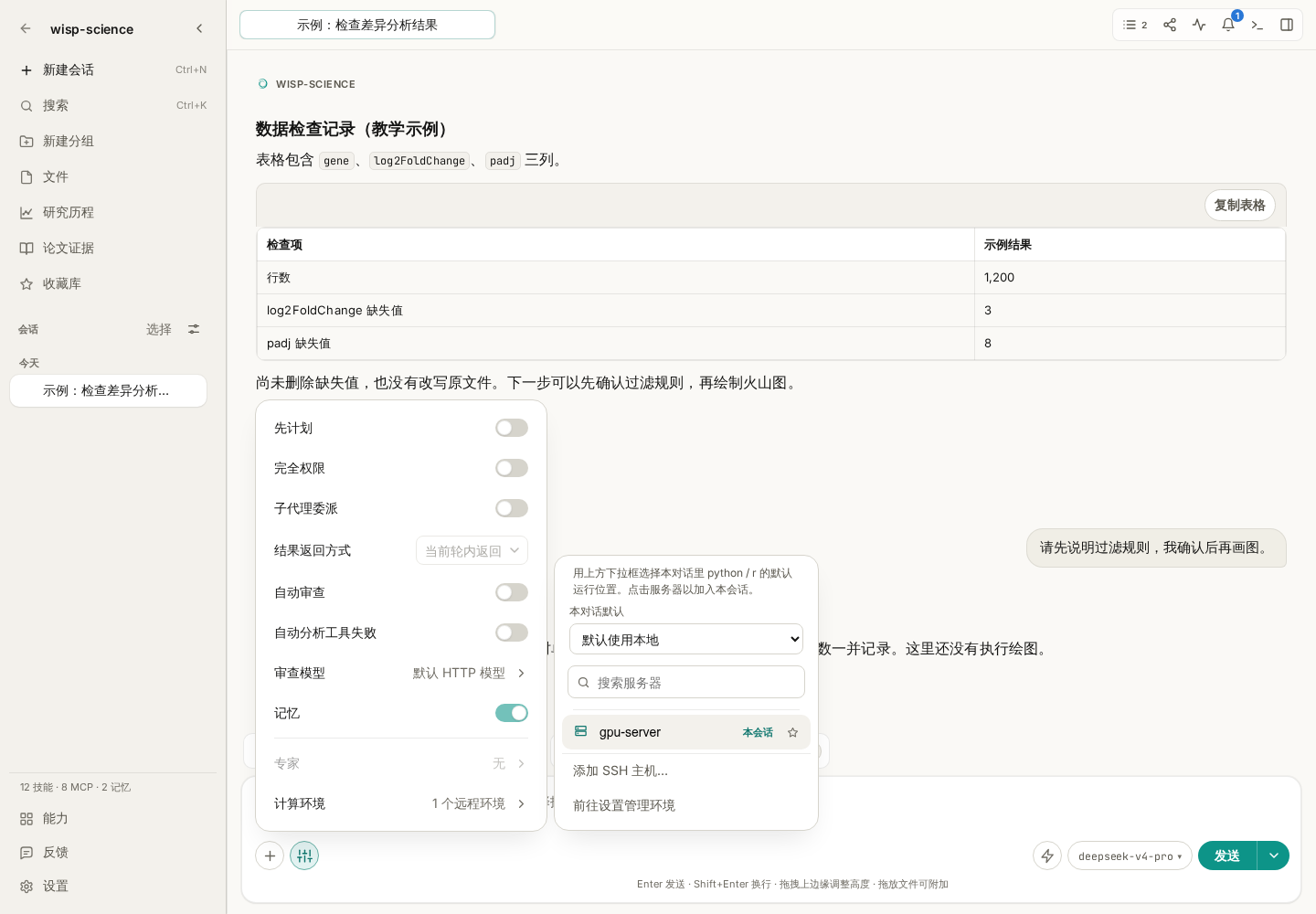Click the search magnifier in server search
The height and width of the screenshot is (914, 1316).
583,683
